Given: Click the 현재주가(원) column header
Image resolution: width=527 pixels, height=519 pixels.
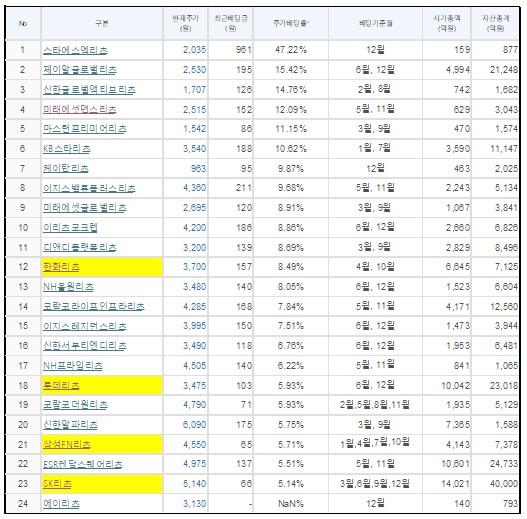Looking at the screenshot, I should click(x=186, y=23).
